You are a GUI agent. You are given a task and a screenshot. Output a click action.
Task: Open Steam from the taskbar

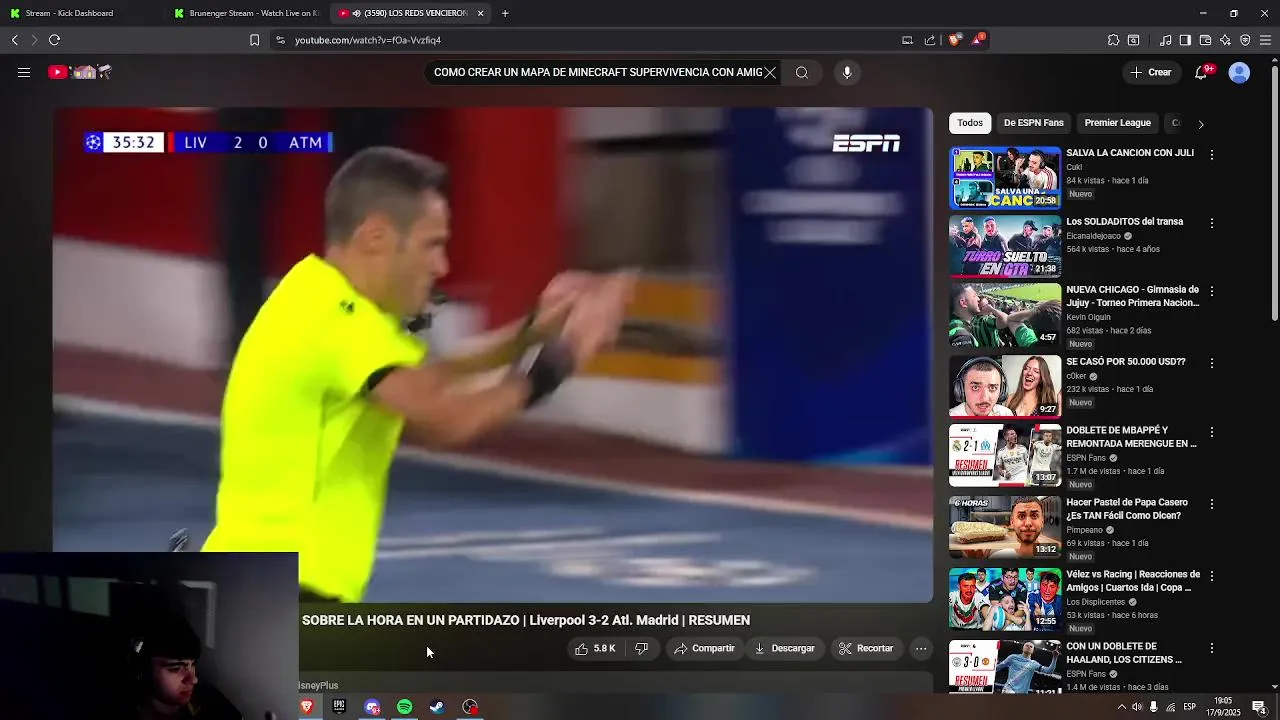(437, 707)
